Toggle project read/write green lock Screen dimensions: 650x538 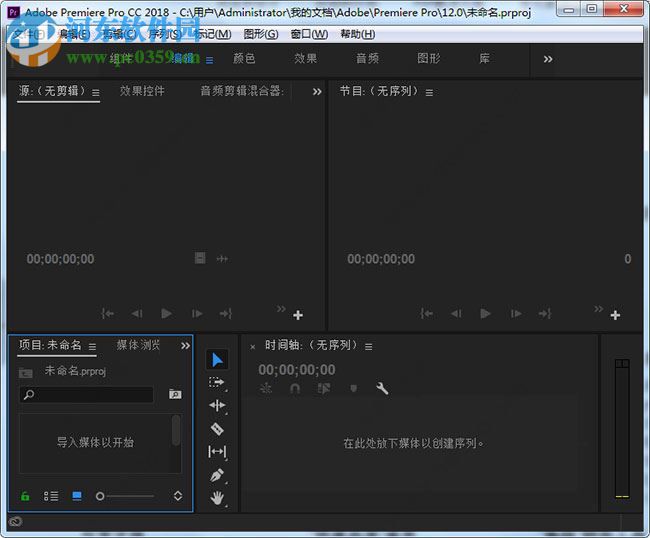(25, 496)
